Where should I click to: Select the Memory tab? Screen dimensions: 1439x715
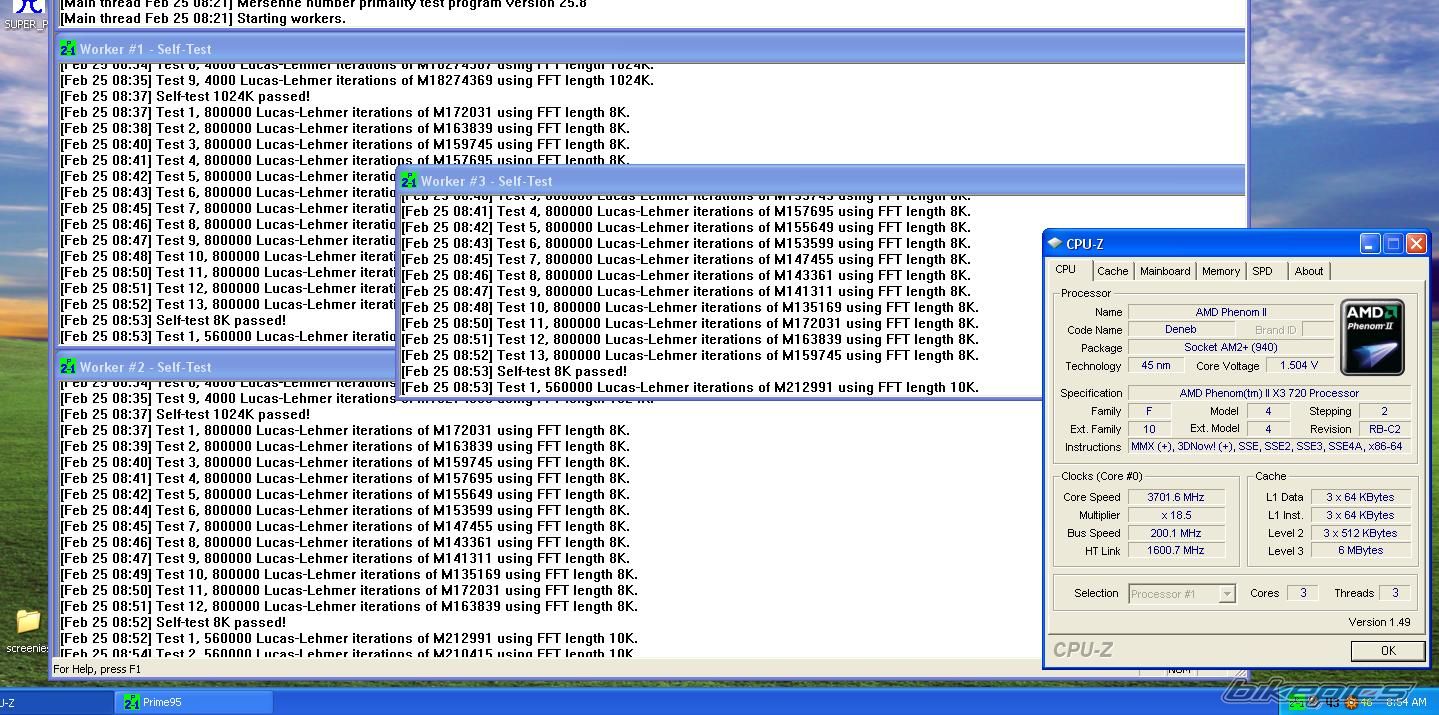(x=1220, y=271)
